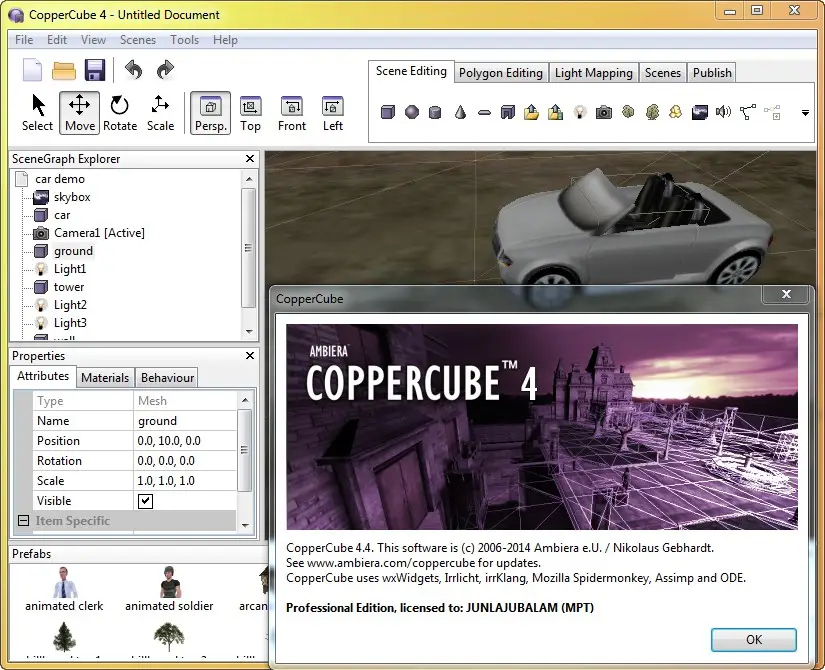Toggle the Visible checkbox

[146, 501]
